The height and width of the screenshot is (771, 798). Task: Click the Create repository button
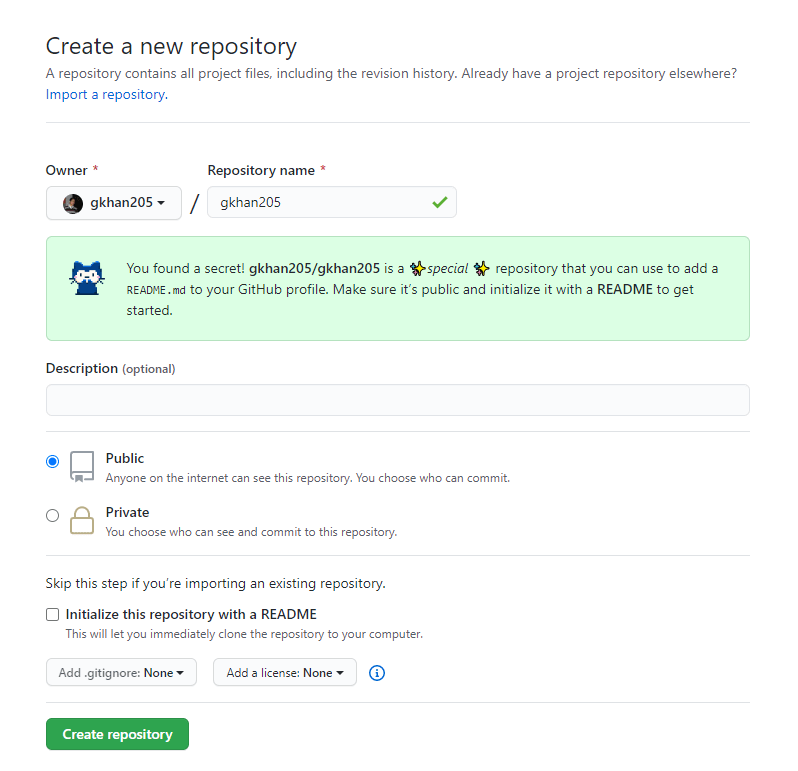coord(118,734)
